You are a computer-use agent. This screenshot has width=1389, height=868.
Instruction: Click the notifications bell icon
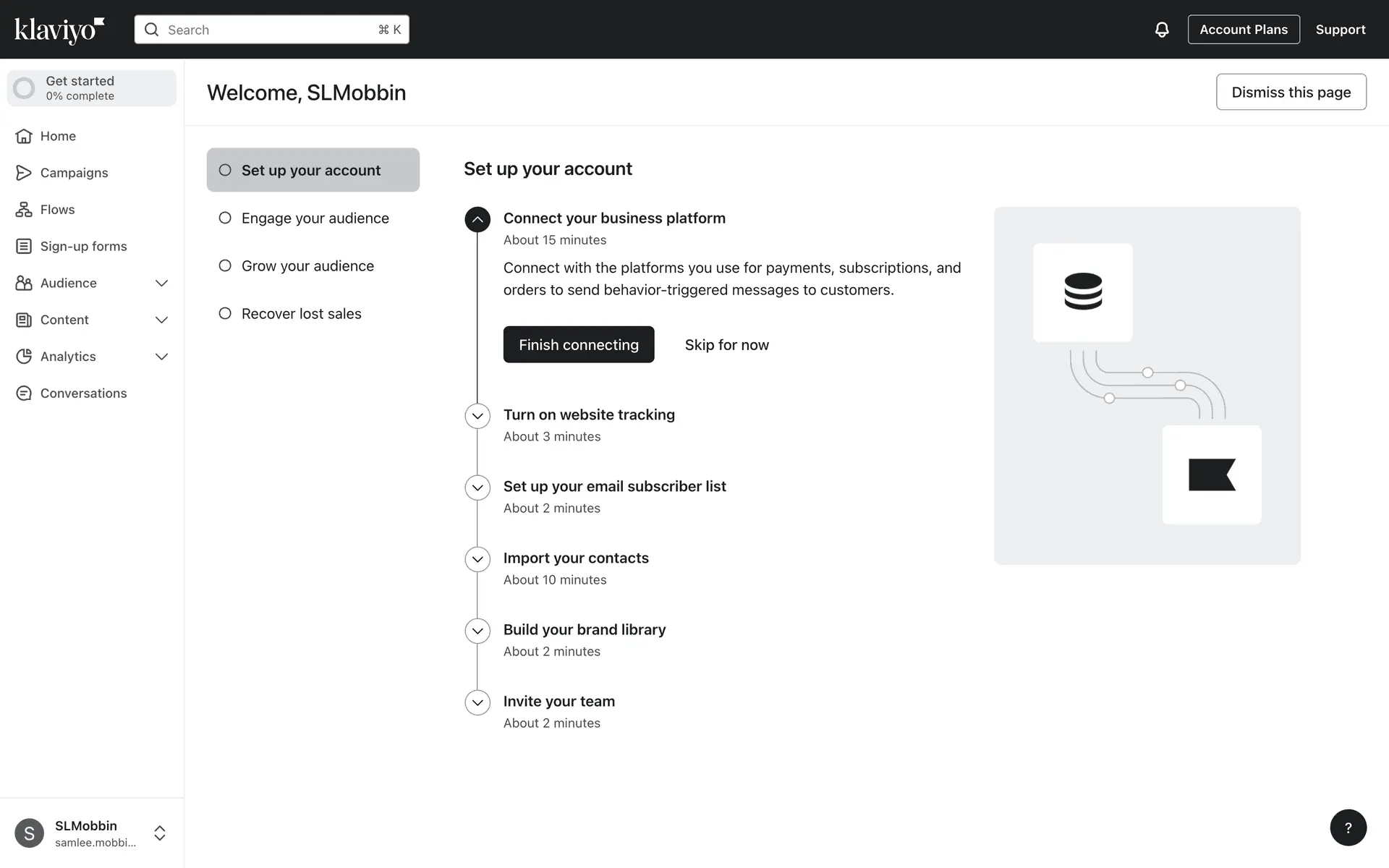1161,30
